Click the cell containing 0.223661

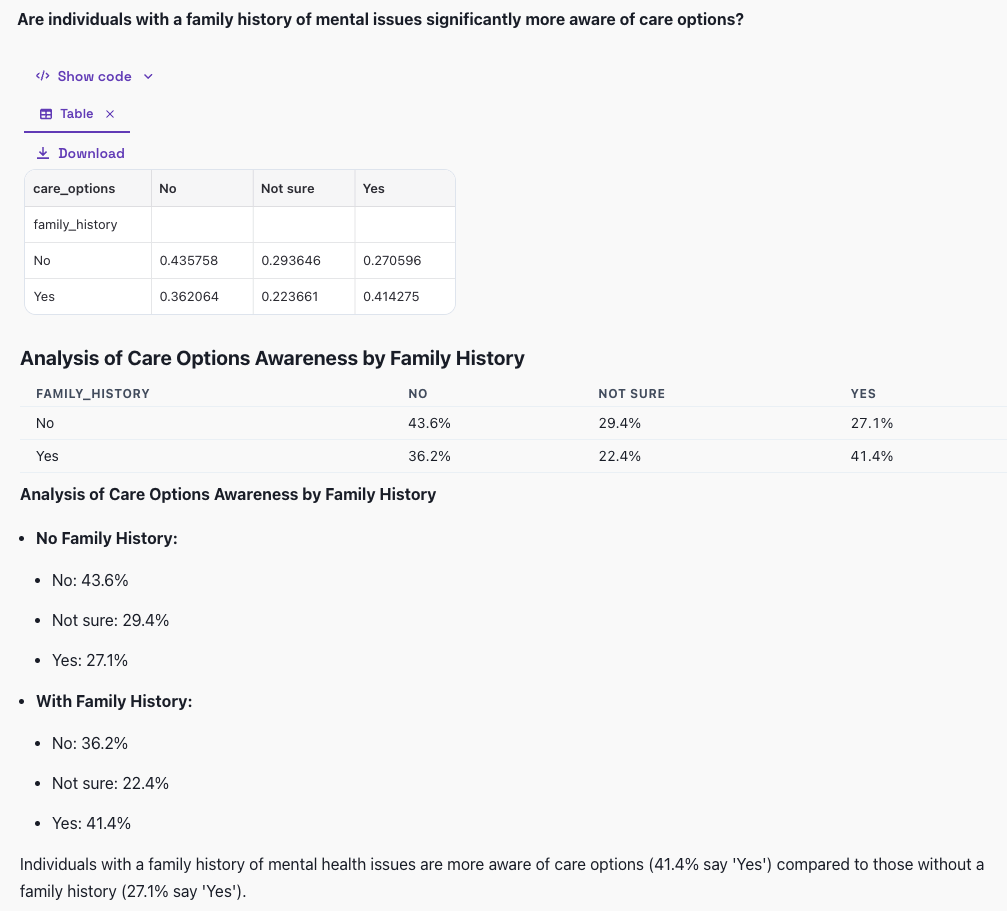coord(290,296)
